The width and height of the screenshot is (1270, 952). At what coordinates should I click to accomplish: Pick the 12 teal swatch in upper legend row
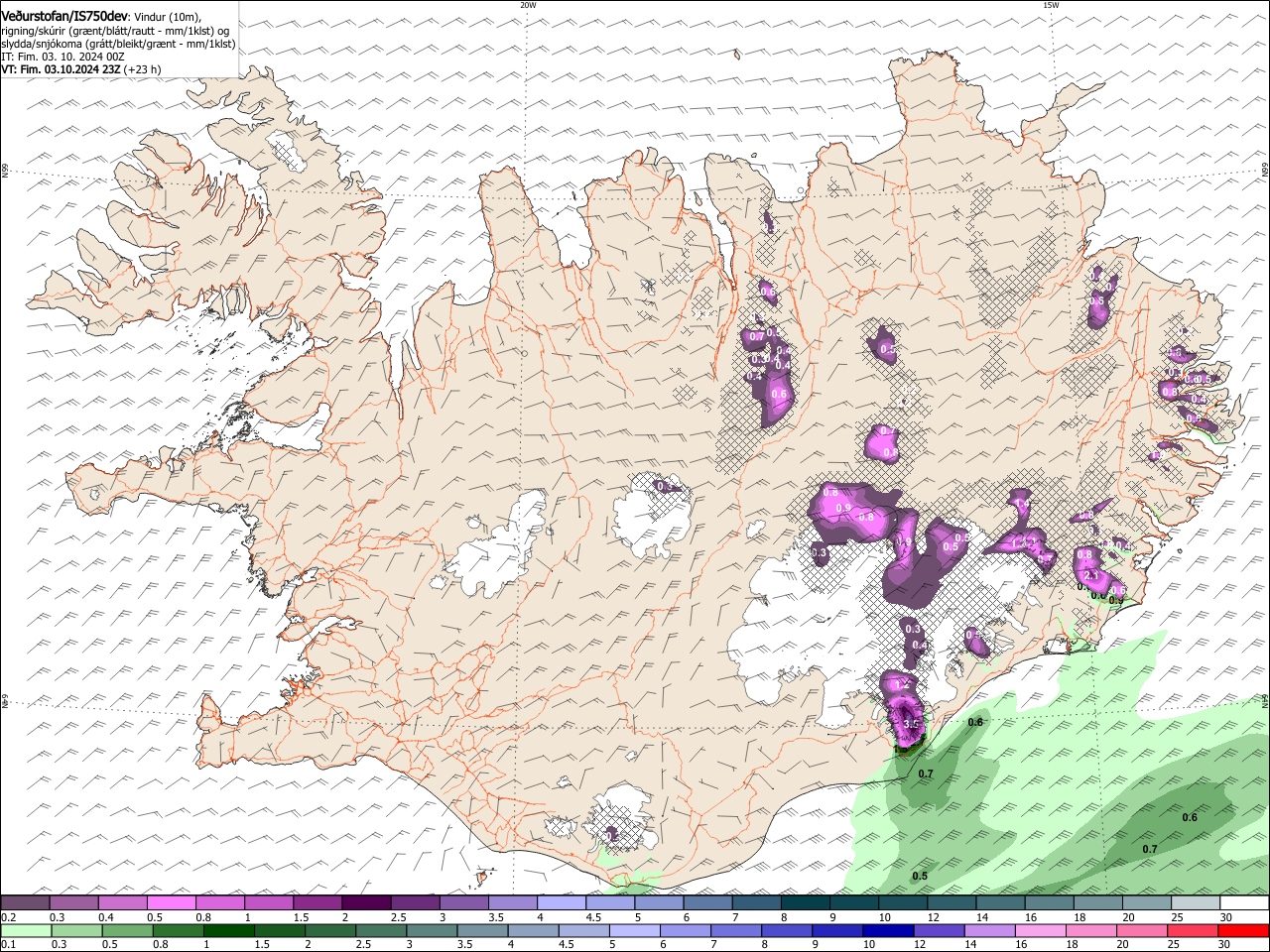coord(952,902)
